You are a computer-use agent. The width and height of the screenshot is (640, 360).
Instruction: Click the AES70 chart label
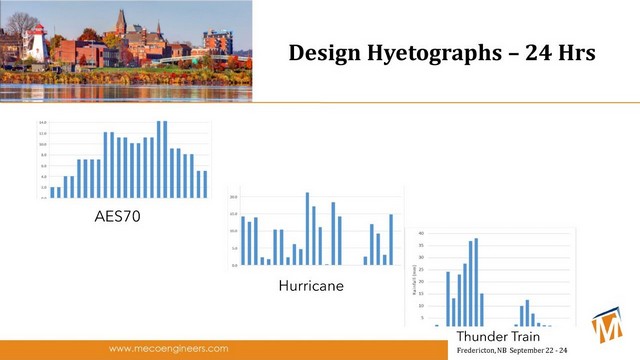click(118, 216)
